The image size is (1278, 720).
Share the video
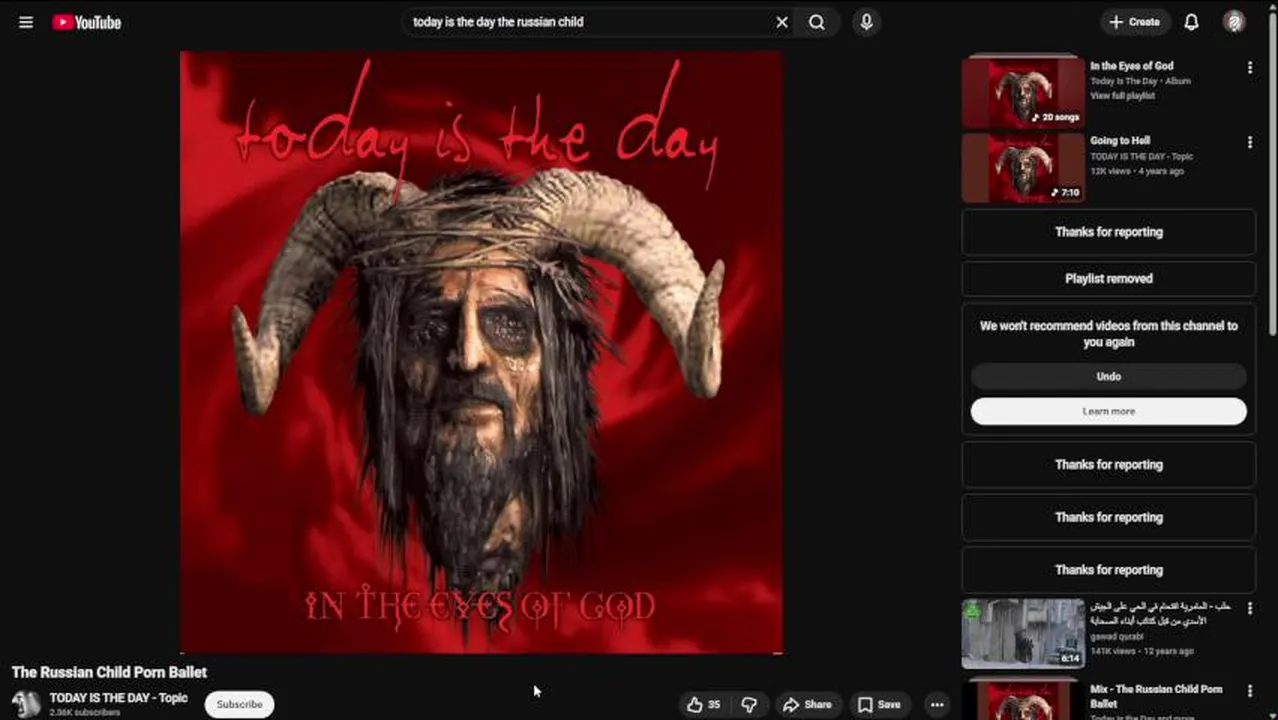point(807,705)
